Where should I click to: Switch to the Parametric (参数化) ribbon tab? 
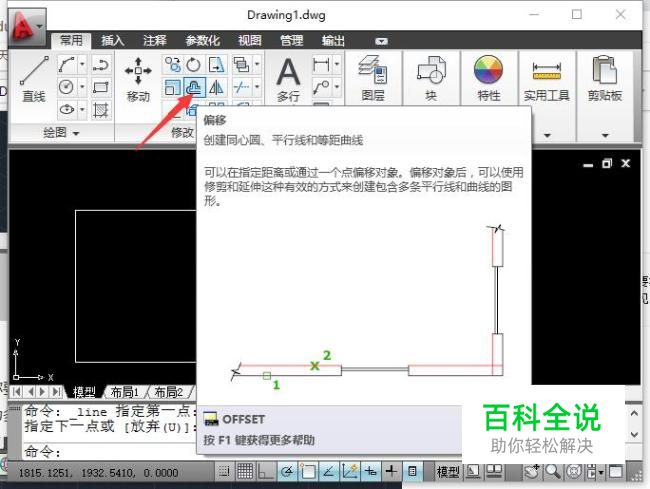pyautogui.click(x=202, y=41)
